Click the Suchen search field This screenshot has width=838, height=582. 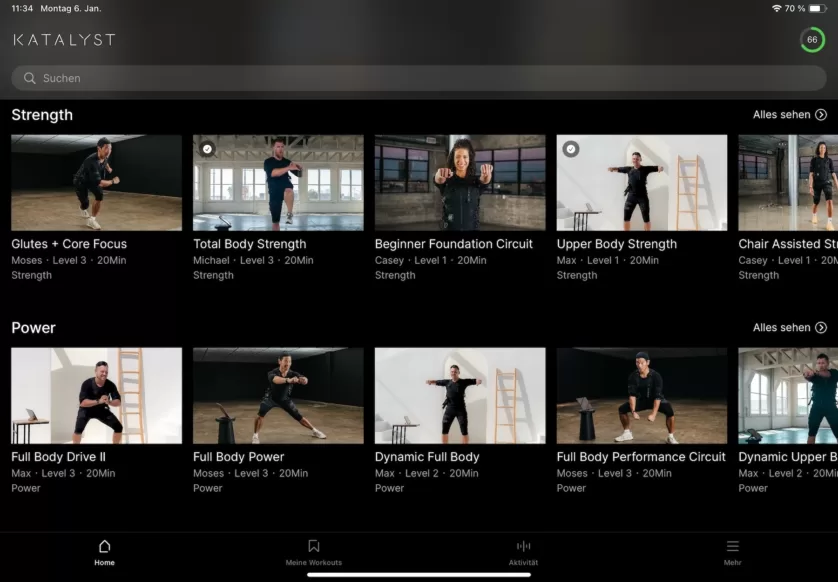420,78
